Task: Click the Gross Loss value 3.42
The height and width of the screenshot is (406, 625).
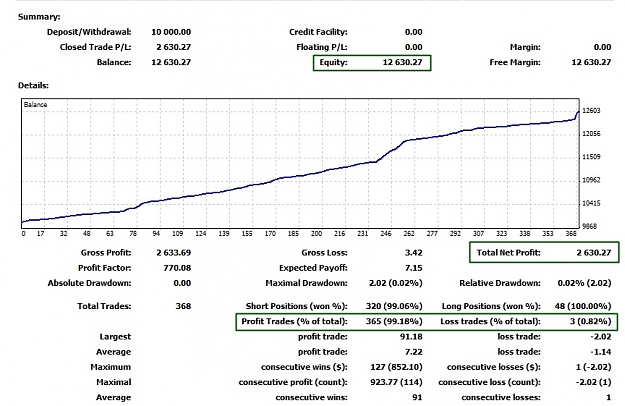Action: pyautogui.click(x=413, y=253)
